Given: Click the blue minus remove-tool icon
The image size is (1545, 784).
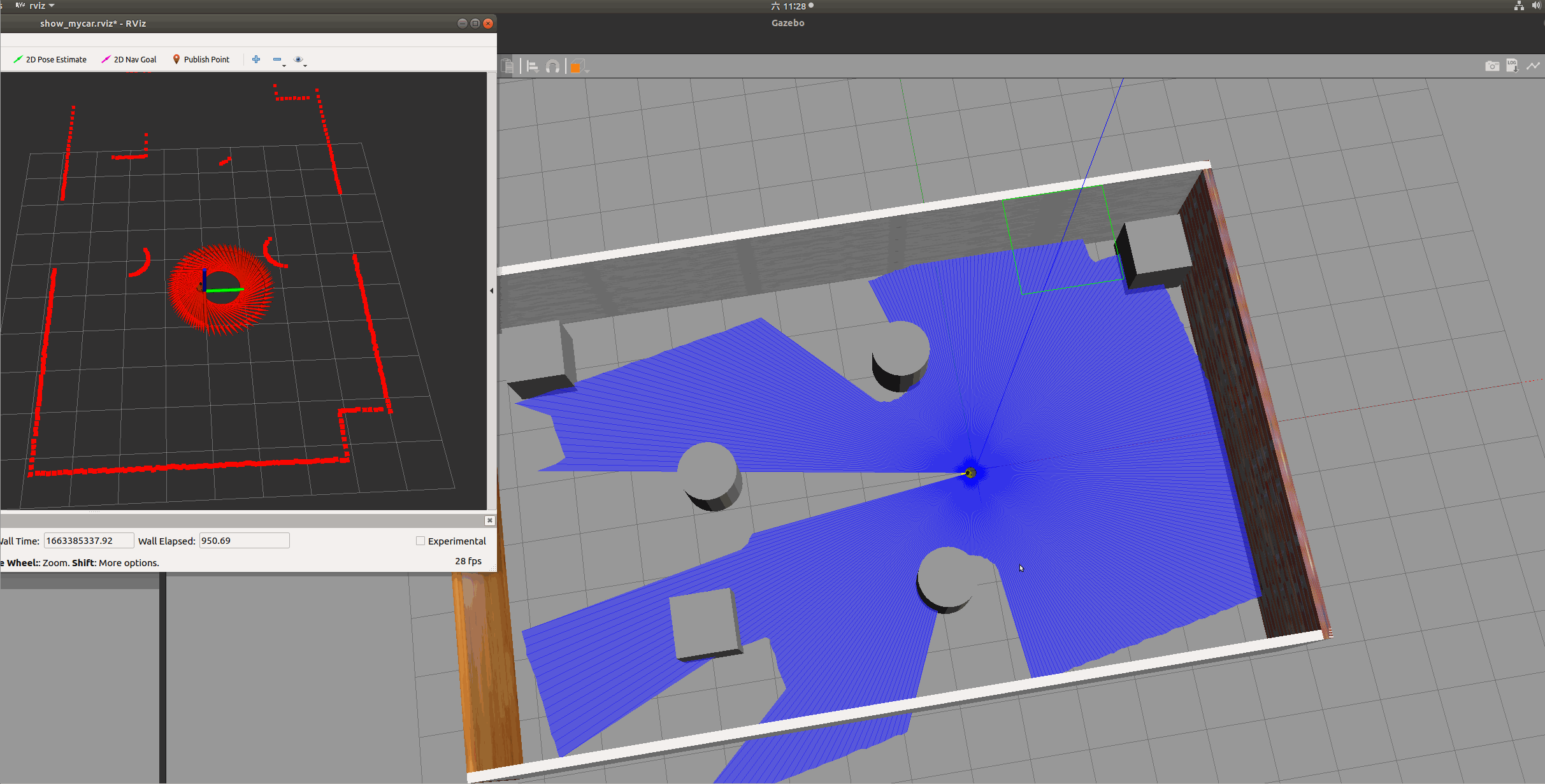Looking at the screenshot, I should click(277, 59).
